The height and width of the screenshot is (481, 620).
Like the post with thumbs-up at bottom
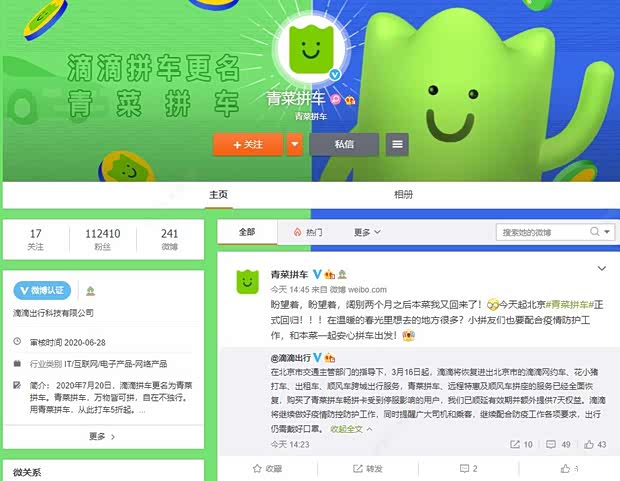click(569, 469)
